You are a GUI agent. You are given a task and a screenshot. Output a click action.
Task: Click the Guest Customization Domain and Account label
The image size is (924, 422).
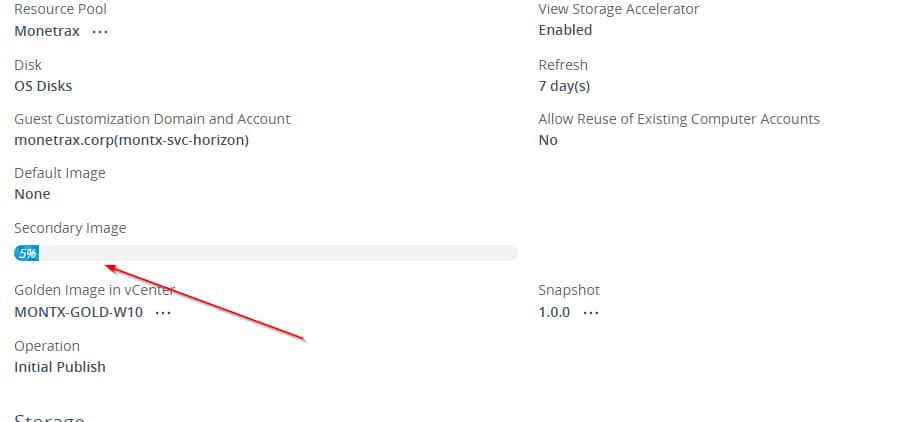click(x=152, y=119)
